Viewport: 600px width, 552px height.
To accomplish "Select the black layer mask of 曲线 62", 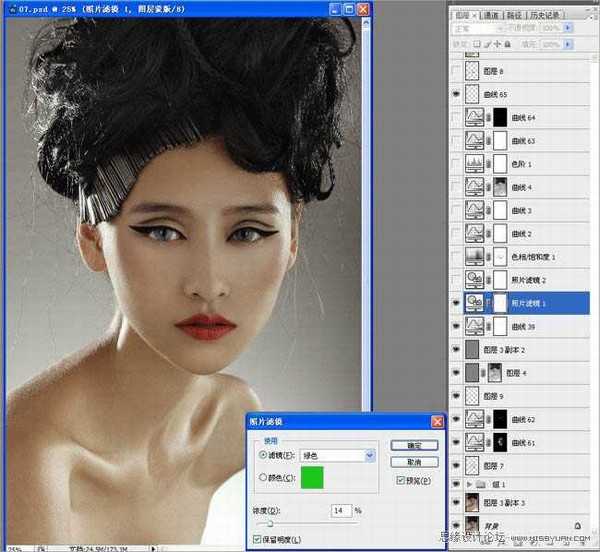I will tap(499, 418).
